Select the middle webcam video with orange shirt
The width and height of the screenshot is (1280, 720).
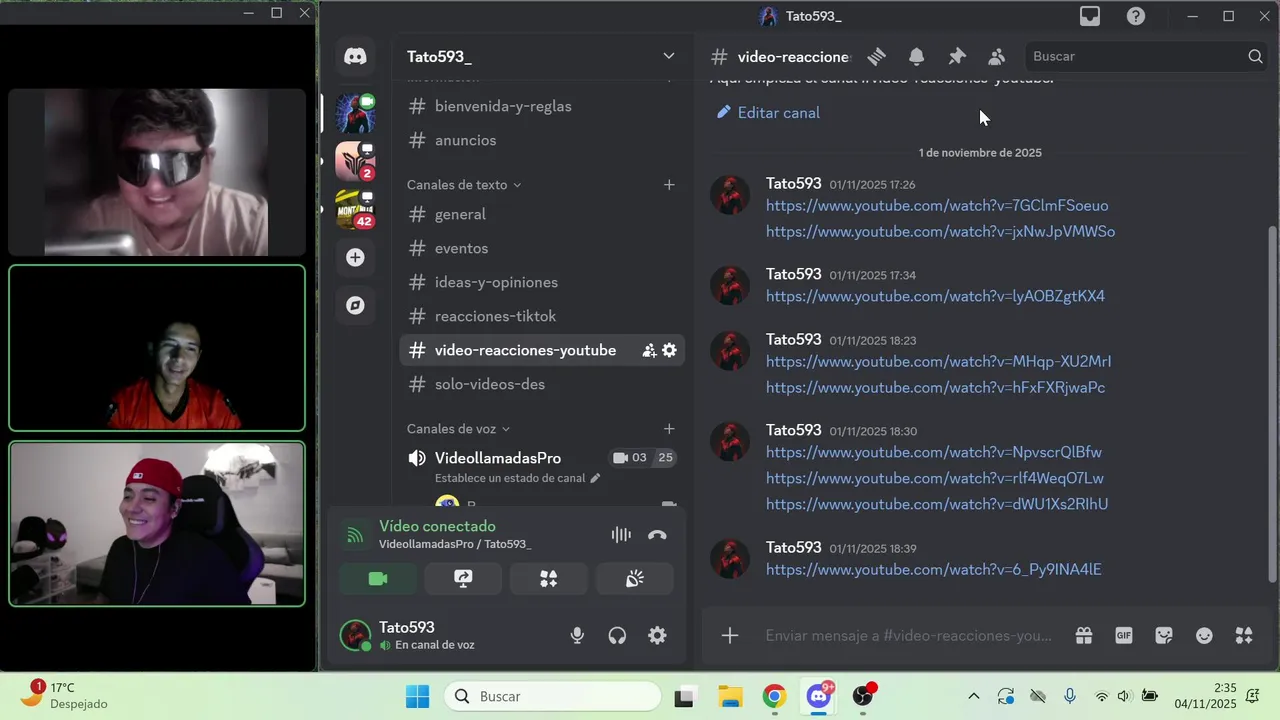pos(157,348)
